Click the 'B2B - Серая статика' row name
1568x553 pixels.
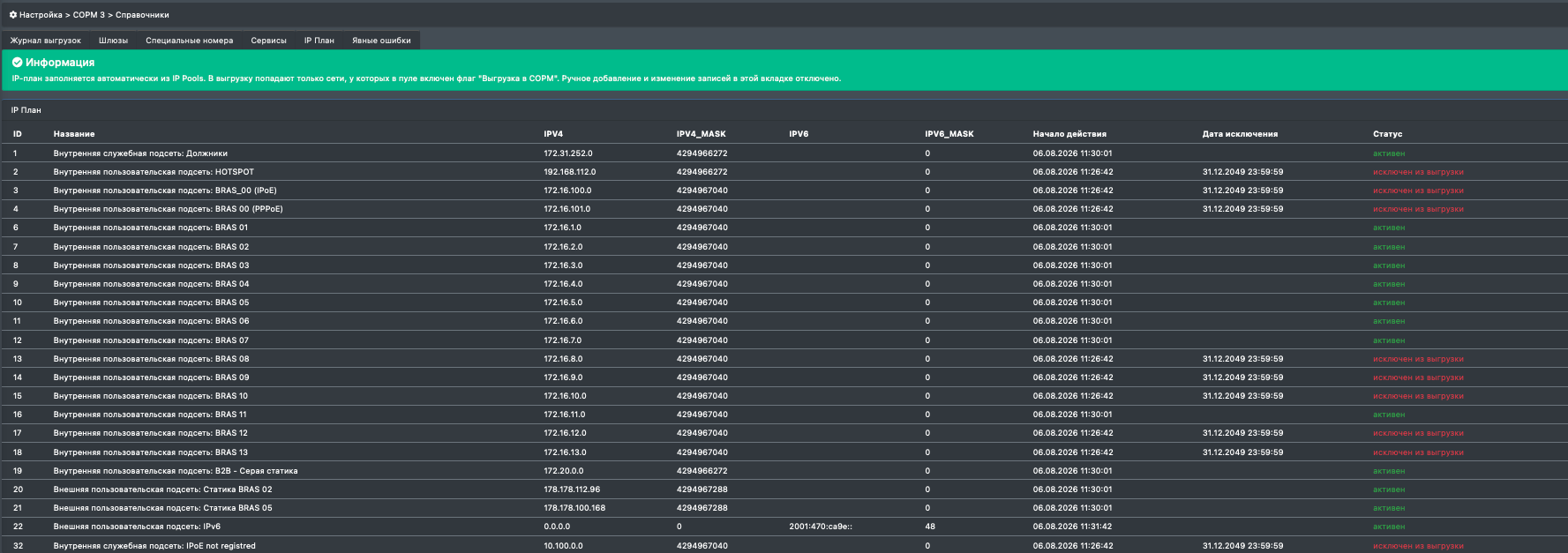click(x=176, y=471)
